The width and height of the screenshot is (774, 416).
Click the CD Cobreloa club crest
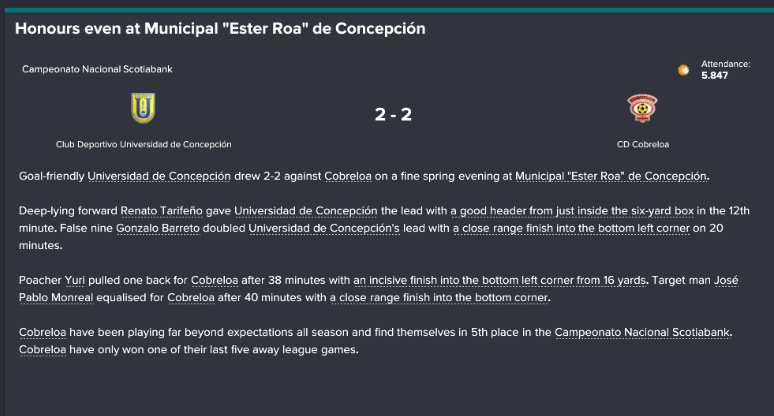point(642,108)
